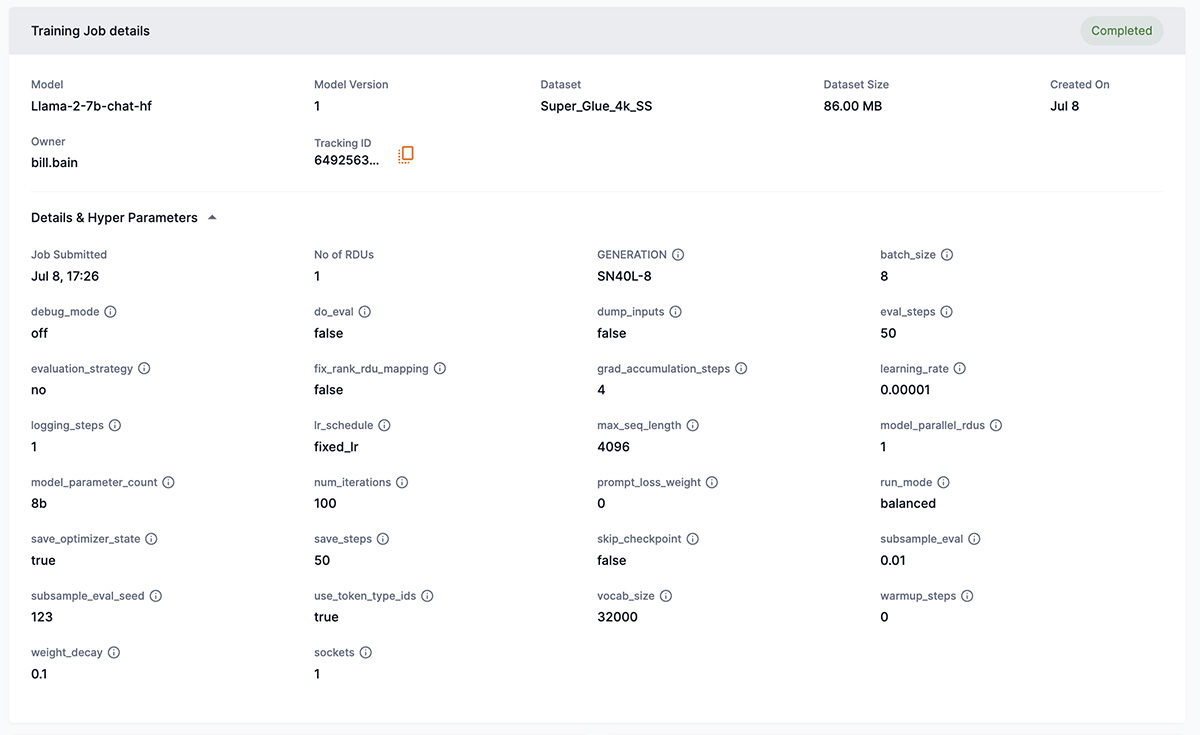The image size is (1200, 735).
Task: Click info icon next to batch_size
Action: click(x=947, y=255)
